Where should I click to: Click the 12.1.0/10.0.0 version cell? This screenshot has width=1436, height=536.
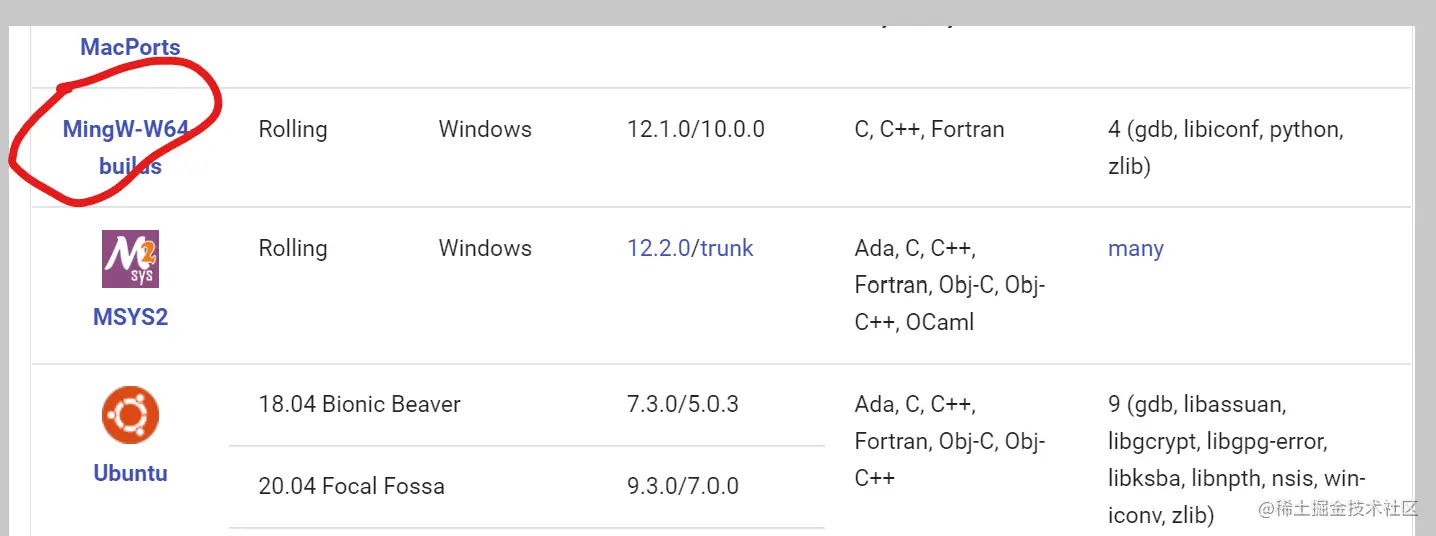(696, 129)
